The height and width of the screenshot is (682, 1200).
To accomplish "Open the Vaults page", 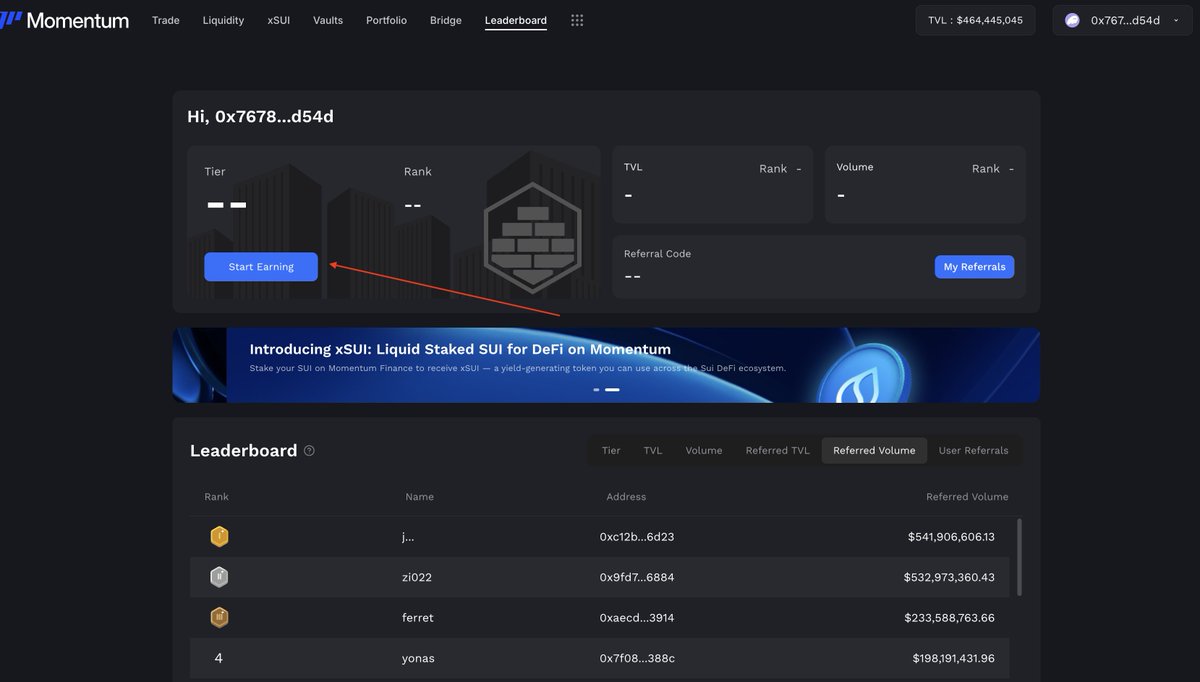I will (x=328, y=20).
